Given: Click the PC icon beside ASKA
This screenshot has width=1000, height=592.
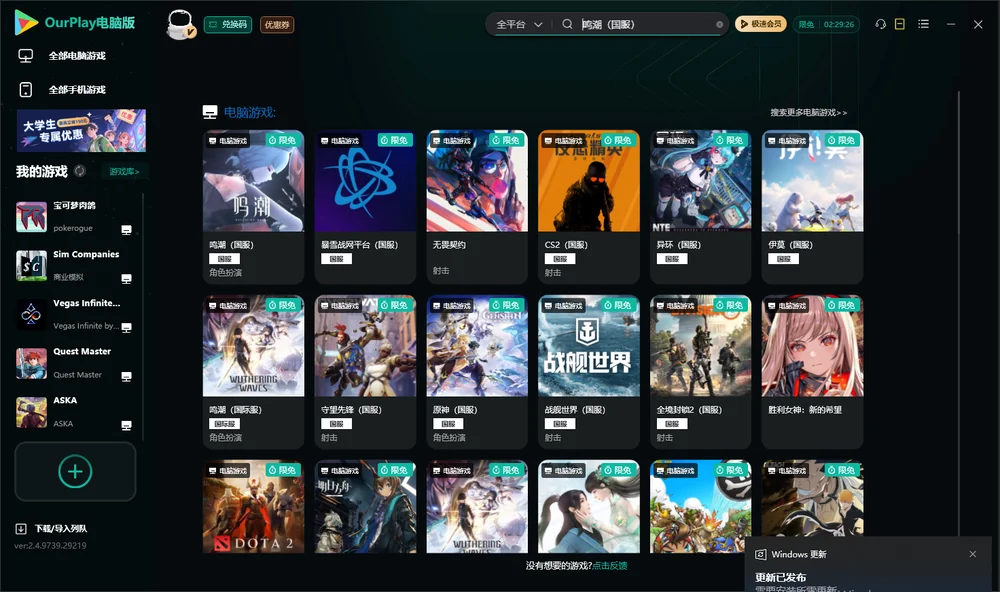Looking at the screenshot, I should point(126,426).
